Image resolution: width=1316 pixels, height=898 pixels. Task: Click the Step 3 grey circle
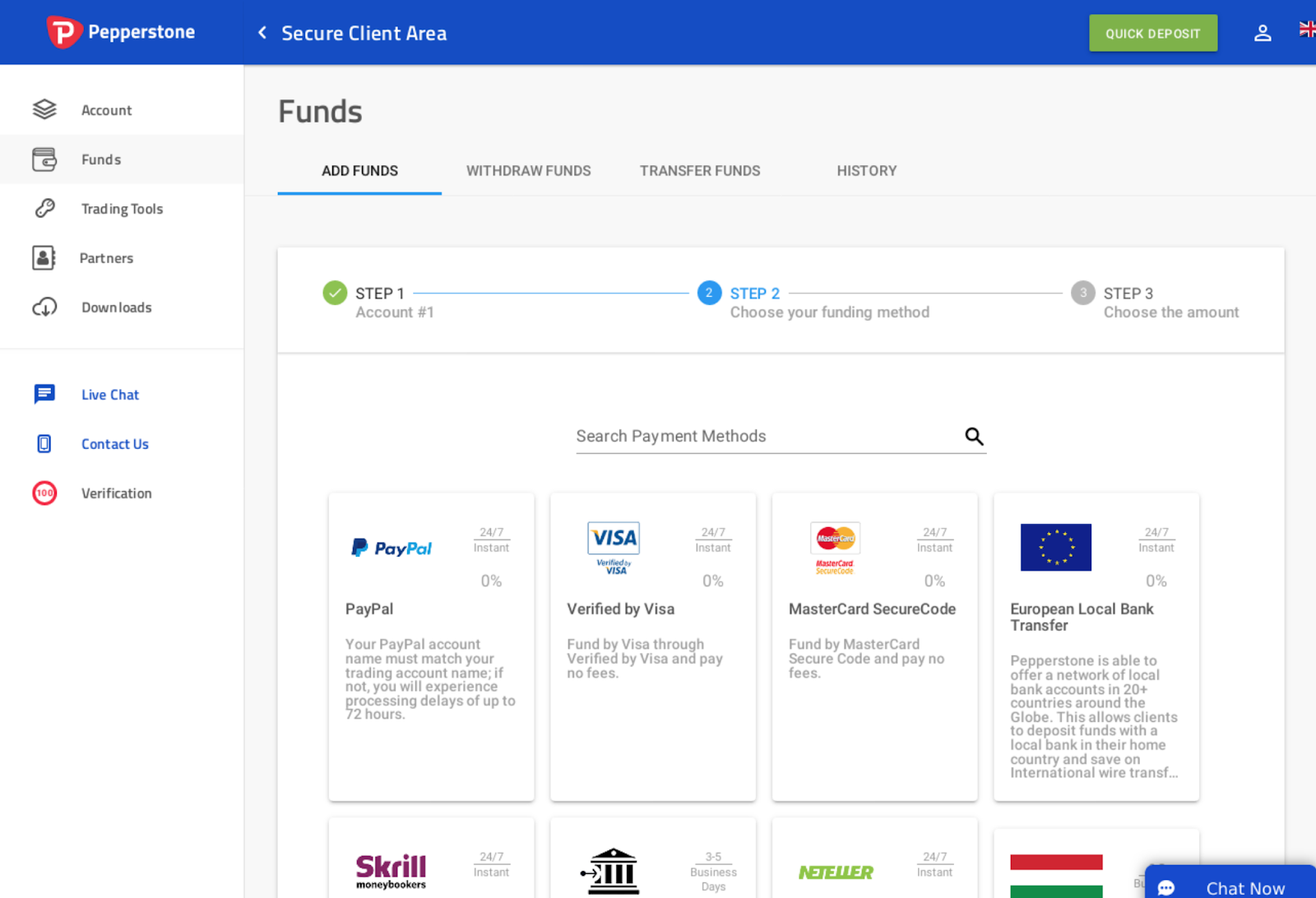1083,293
